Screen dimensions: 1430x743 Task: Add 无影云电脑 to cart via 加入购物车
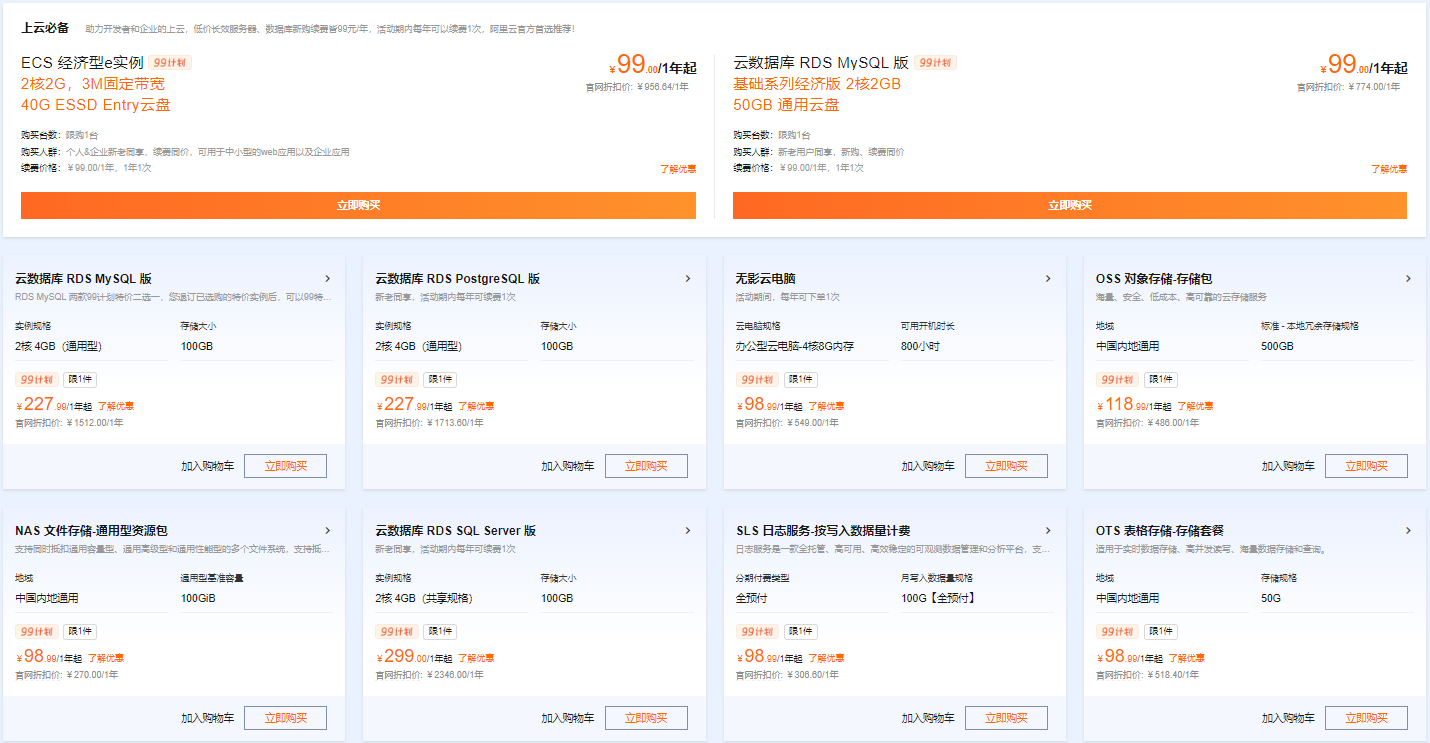927,466
